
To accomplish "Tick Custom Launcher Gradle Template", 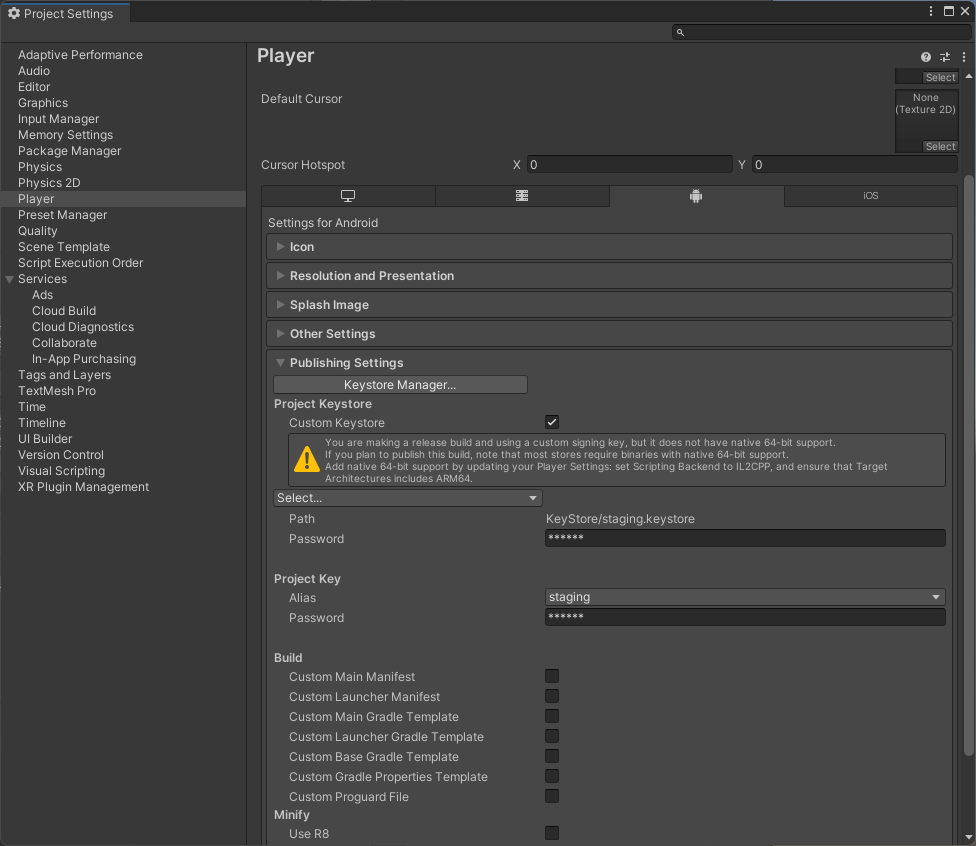I will click(x=551, y=736).
